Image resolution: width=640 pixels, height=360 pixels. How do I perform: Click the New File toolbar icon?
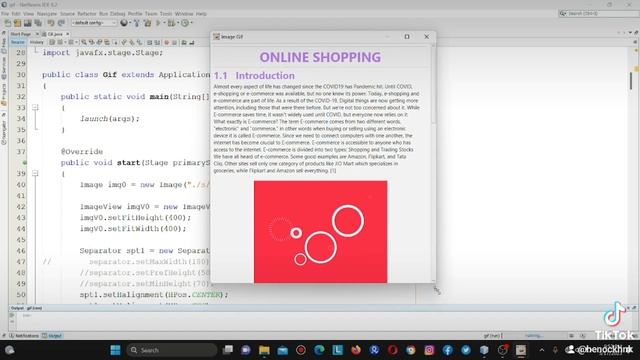[x=8, y=23]
